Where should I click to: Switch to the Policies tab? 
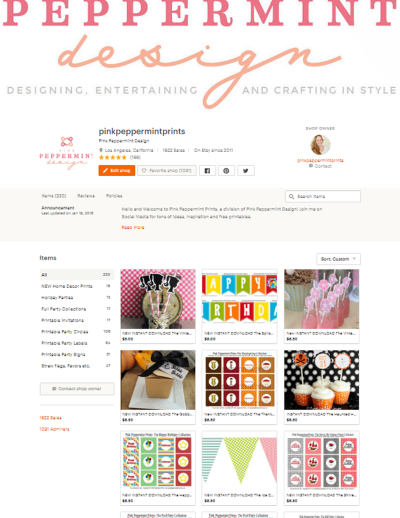[x=114, y=196]
